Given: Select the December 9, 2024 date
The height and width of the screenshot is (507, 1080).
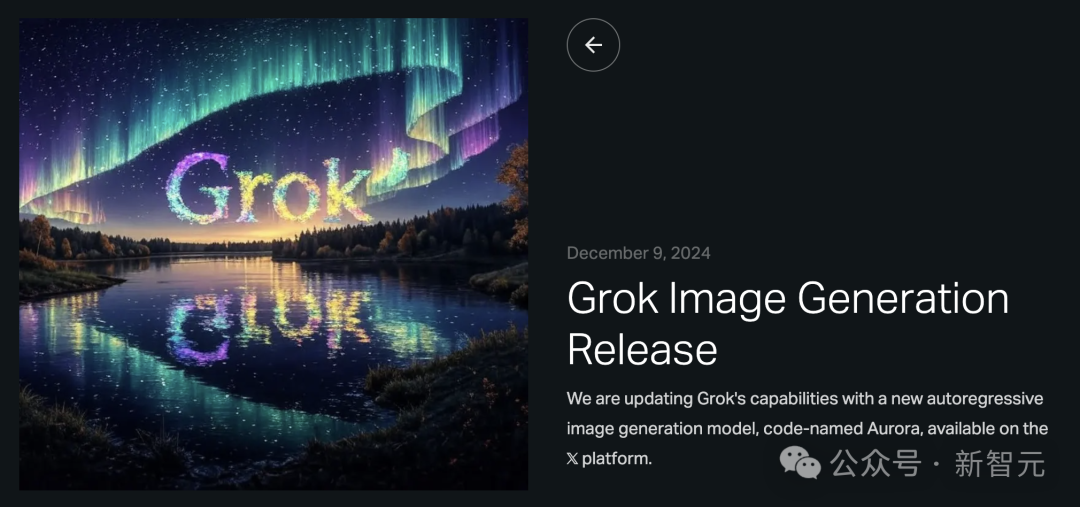Looking at the screenshot, I should (638, 253).
